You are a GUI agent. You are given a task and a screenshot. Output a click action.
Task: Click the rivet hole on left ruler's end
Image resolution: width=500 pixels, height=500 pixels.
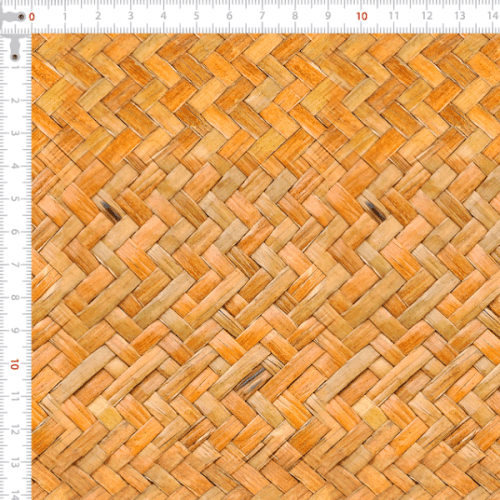click(15, 57)
